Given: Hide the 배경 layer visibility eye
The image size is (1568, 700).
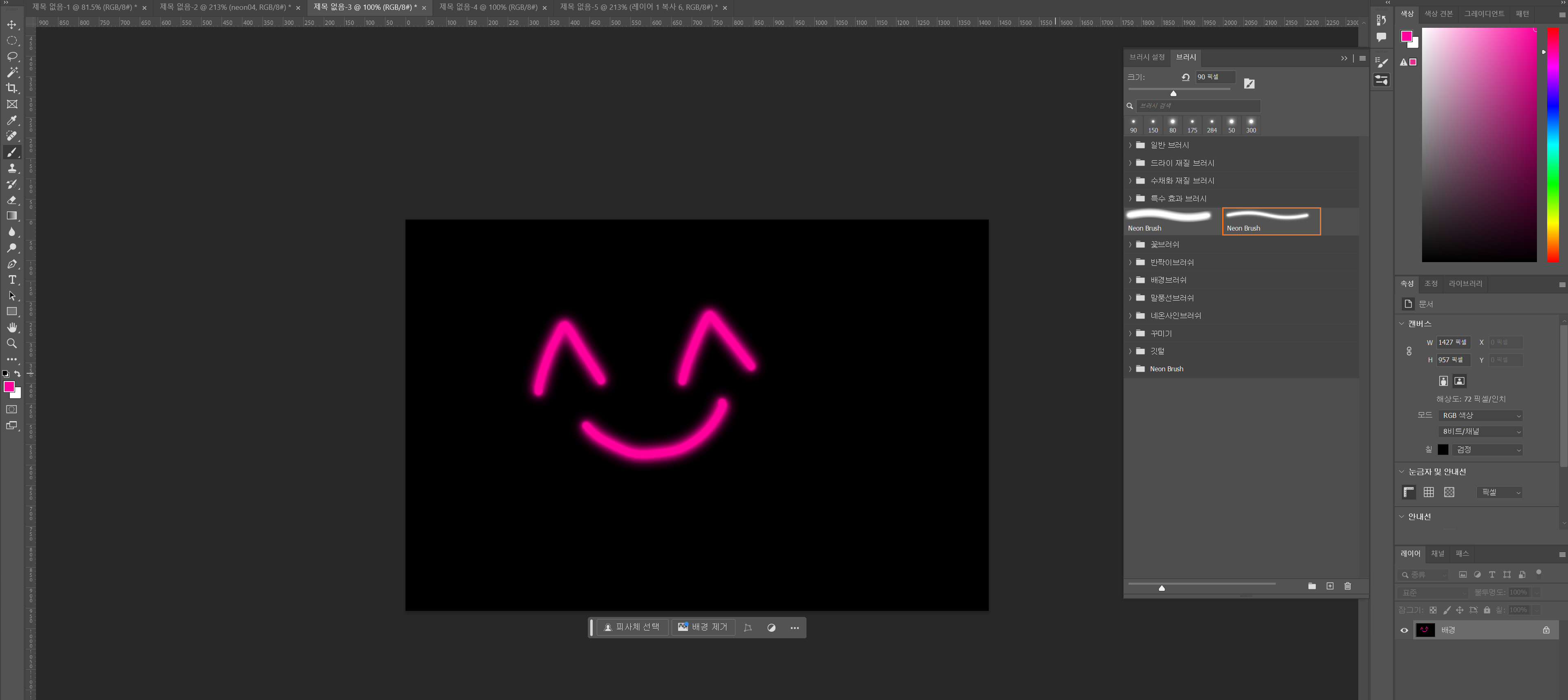Looking at the screenshot, I should point(1404,630).
